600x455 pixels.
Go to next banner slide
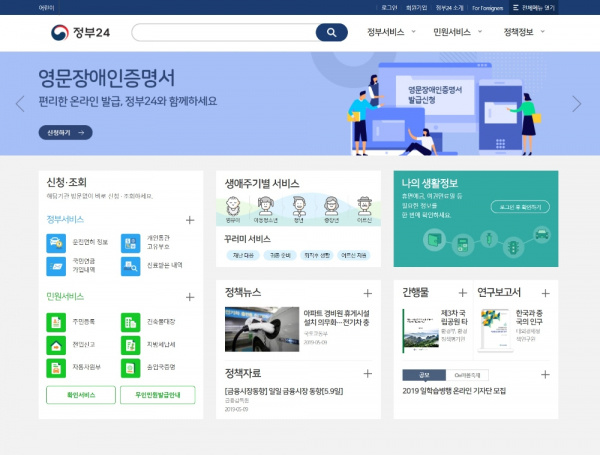577,104
